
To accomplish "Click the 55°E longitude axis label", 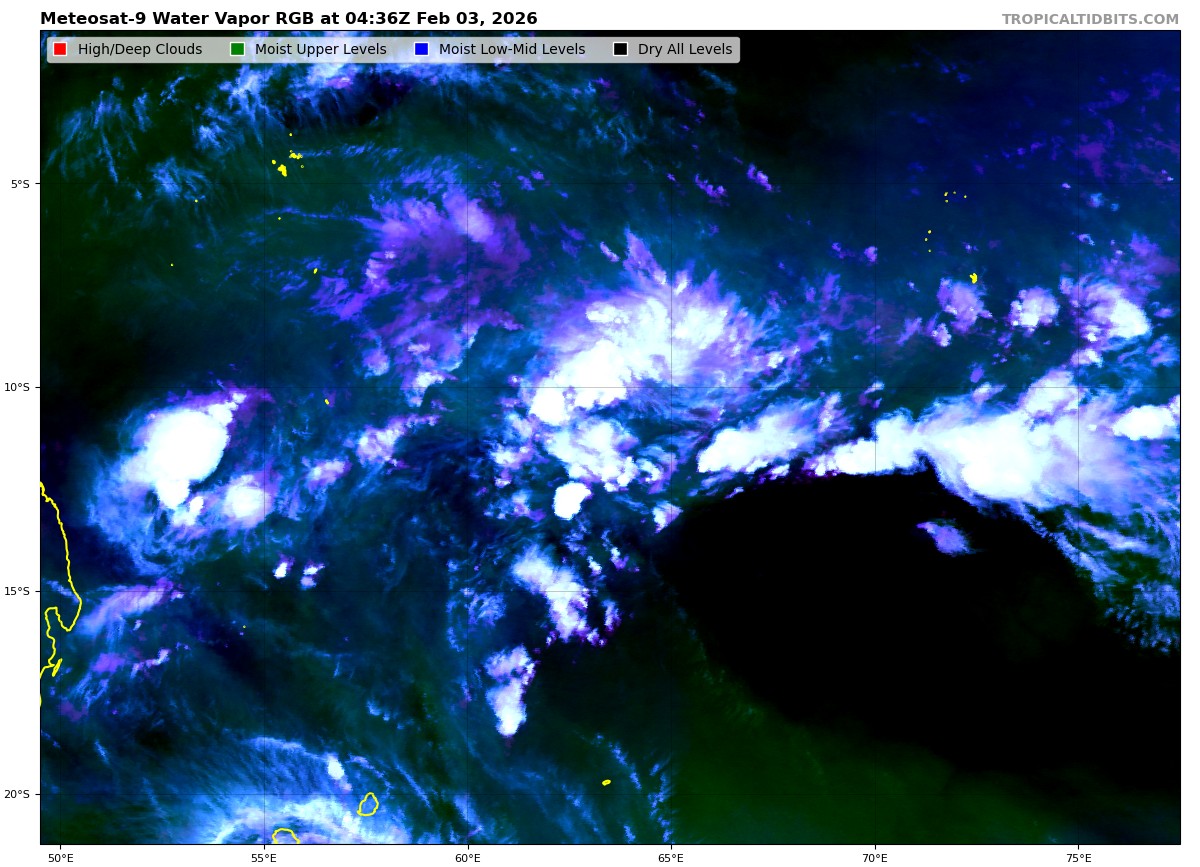I will [263, 857].
